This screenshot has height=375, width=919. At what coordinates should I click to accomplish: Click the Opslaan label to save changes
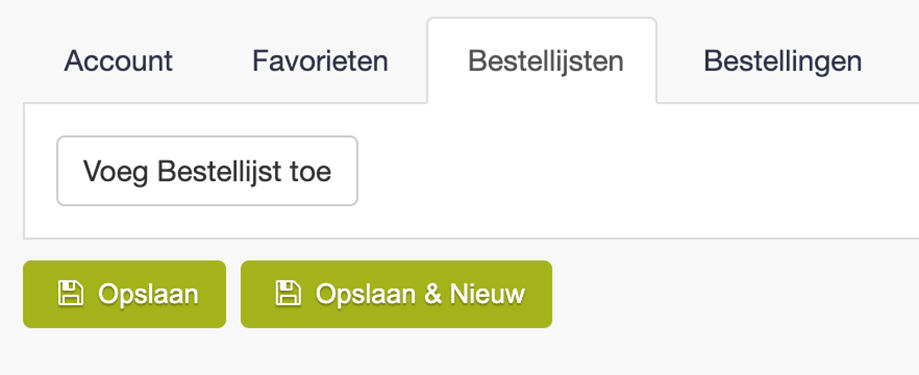pyautogui.click(x=148, y=295)
